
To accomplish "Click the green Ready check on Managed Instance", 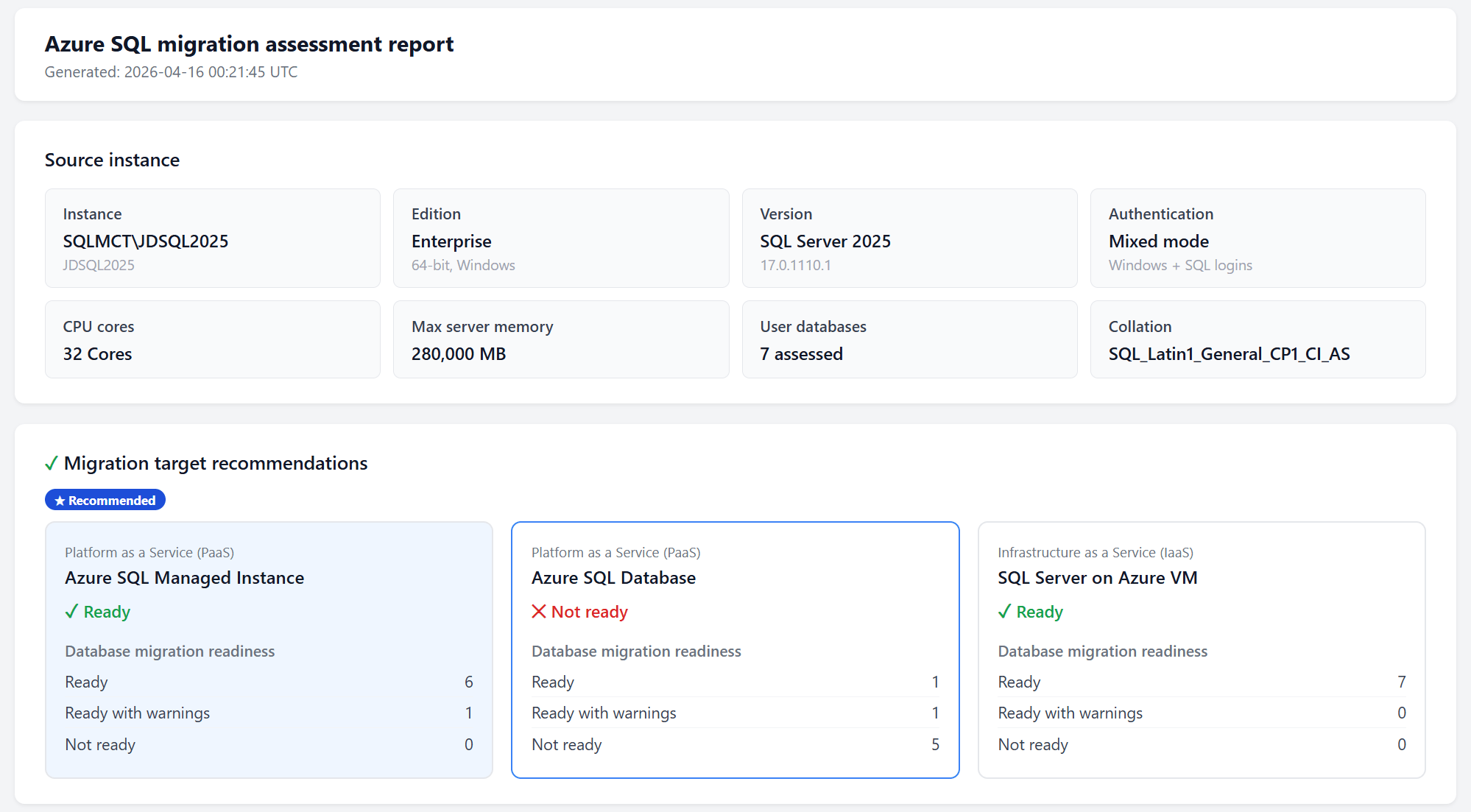I will point(71,612).
